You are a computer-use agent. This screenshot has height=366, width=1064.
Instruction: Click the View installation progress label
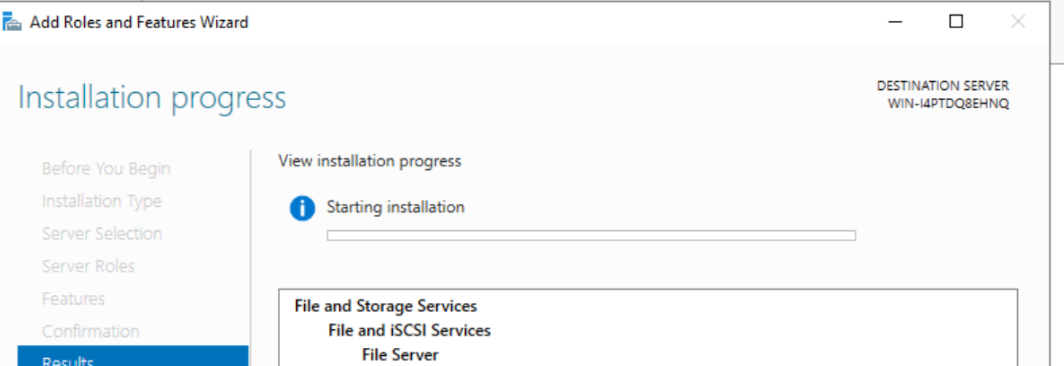[370, 161]
